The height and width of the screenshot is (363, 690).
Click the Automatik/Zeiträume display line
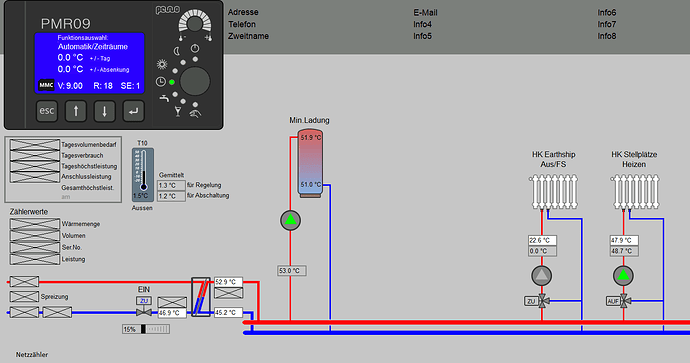(93, 47)
